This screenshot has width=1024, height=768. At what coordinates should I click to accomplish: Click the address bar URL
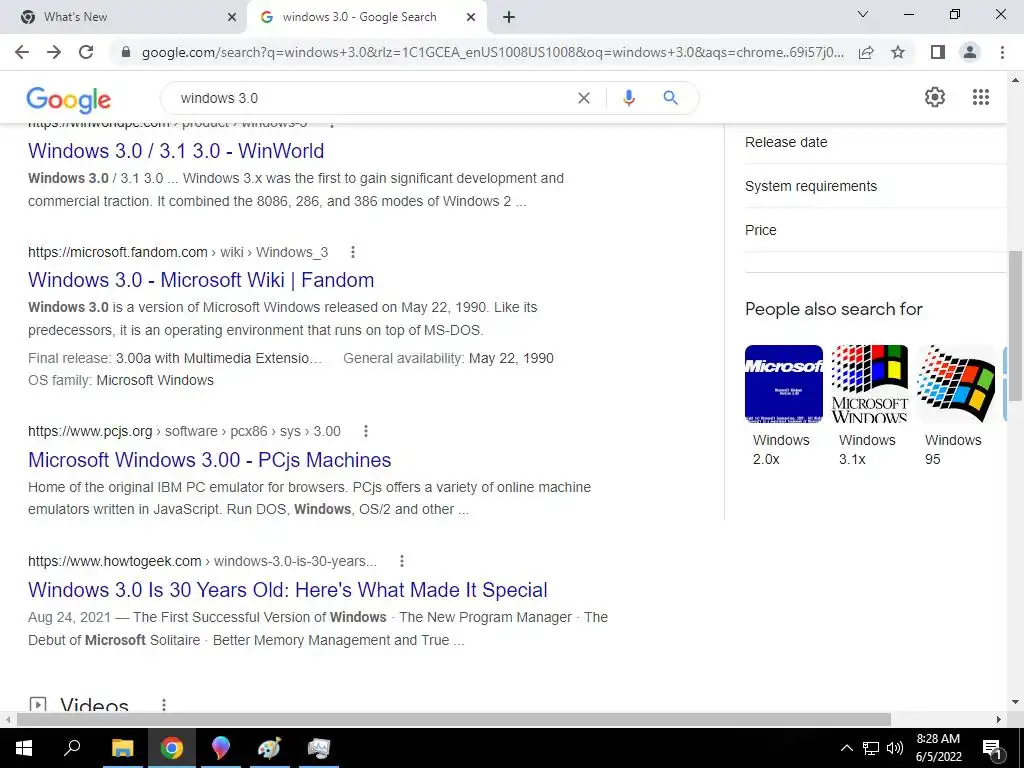click(492, 52)
